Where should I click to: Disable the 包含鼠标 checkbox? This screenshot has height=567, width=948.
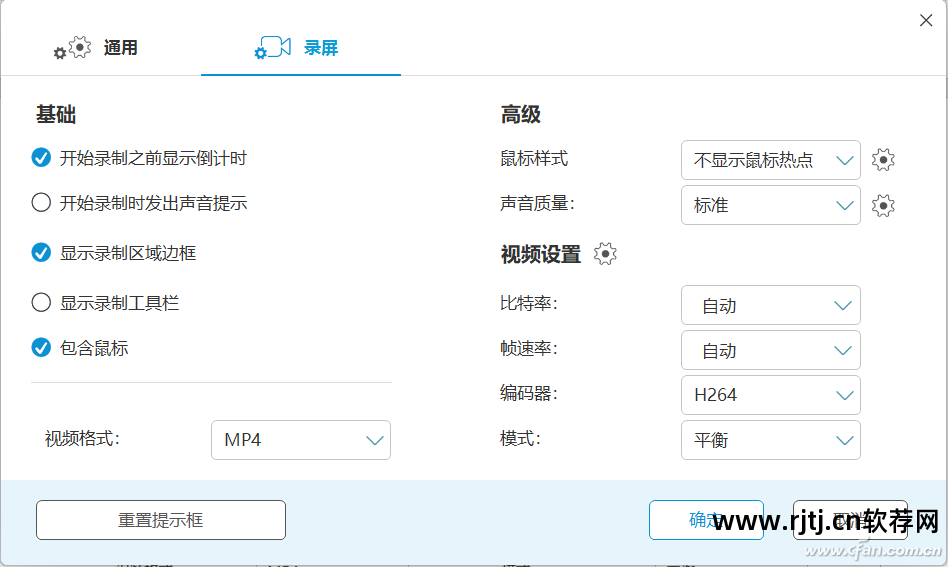pos(41,348)
